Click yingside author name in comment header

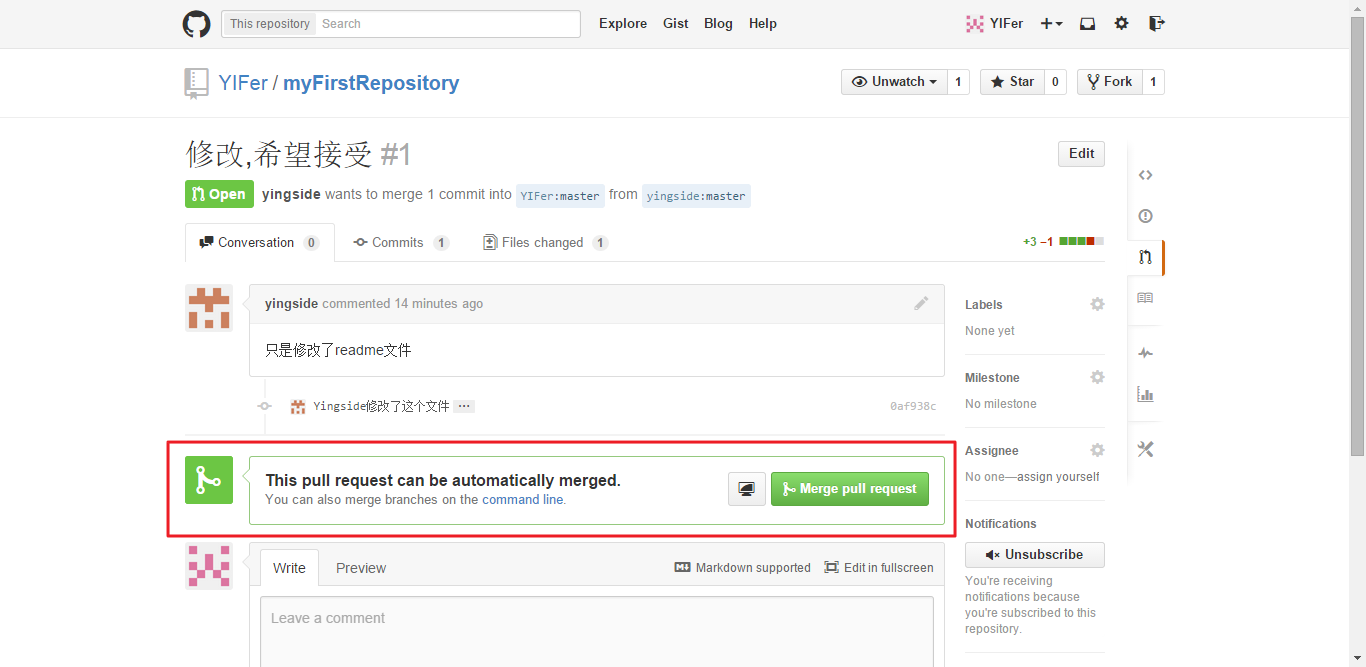291,304
